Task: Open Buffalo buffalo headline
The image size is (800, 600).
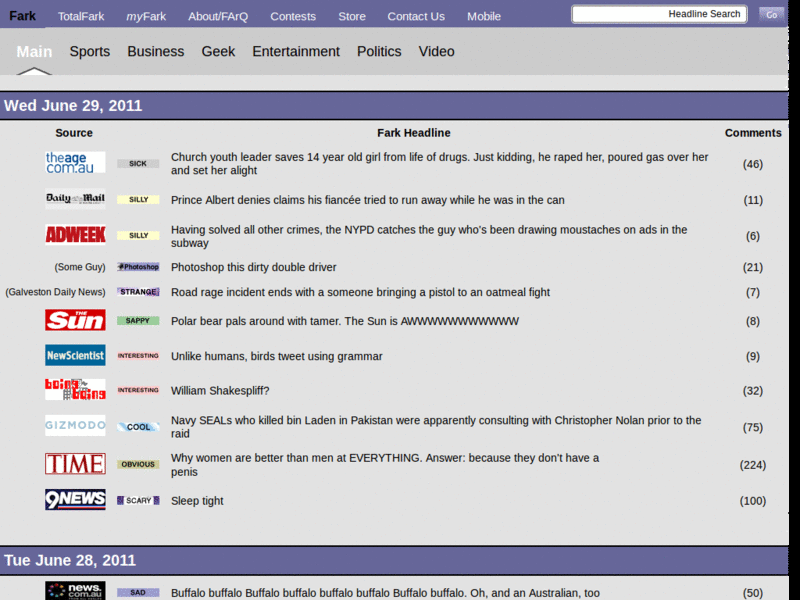Action: [x=385, y=593]
